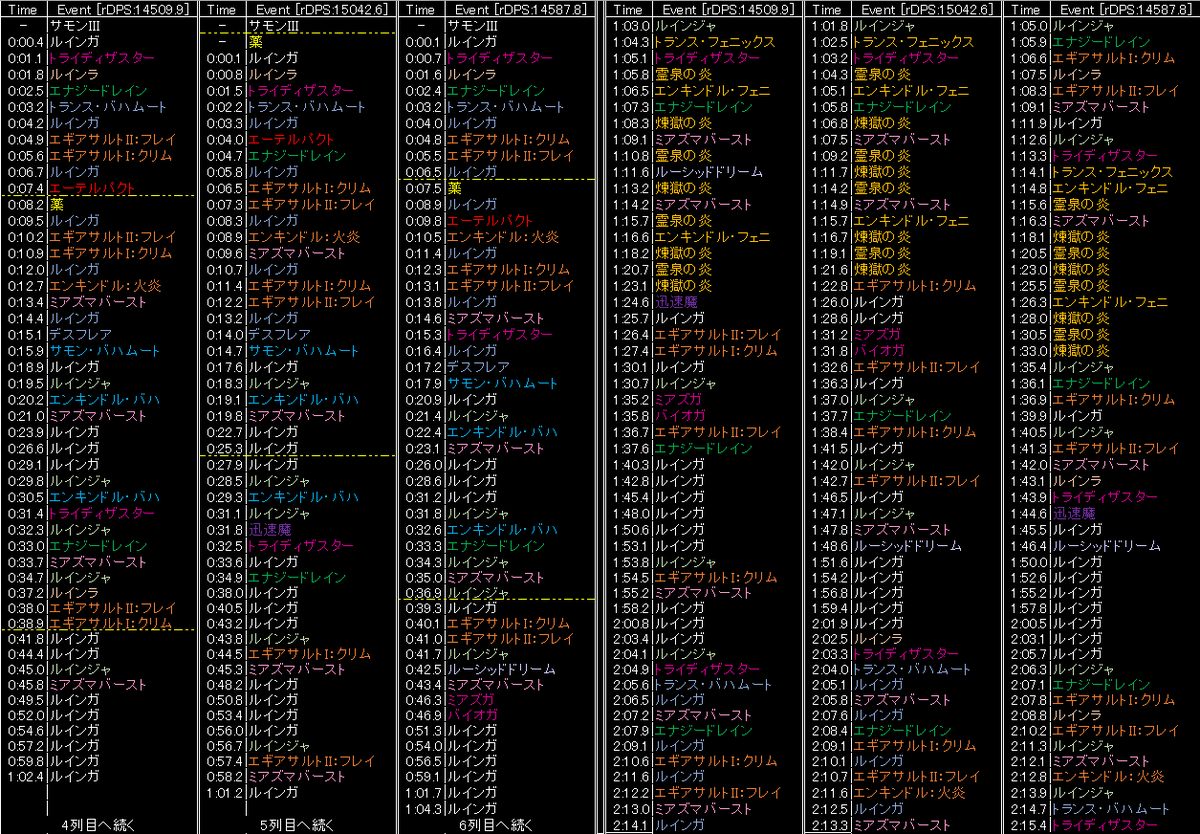
Task: Click エンキンドル・フェニ at 1:26.3
Action: click(x=1110, y=301)
